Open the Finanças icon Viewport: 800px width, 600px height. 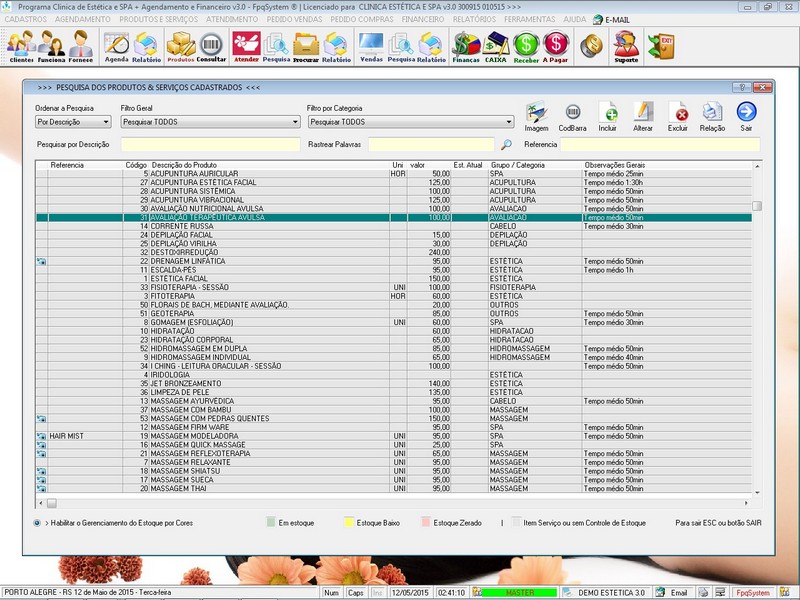click(466, 46)
